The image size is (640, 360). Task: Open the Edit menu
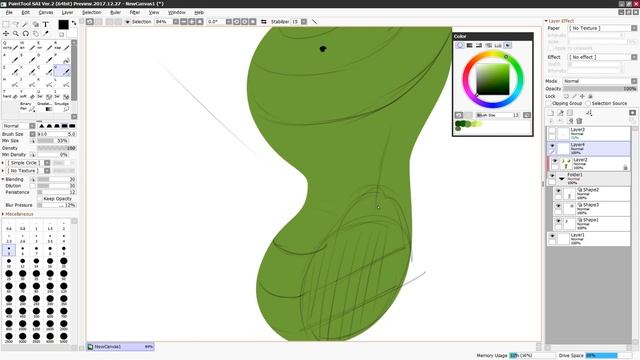(x=25, y=13)
